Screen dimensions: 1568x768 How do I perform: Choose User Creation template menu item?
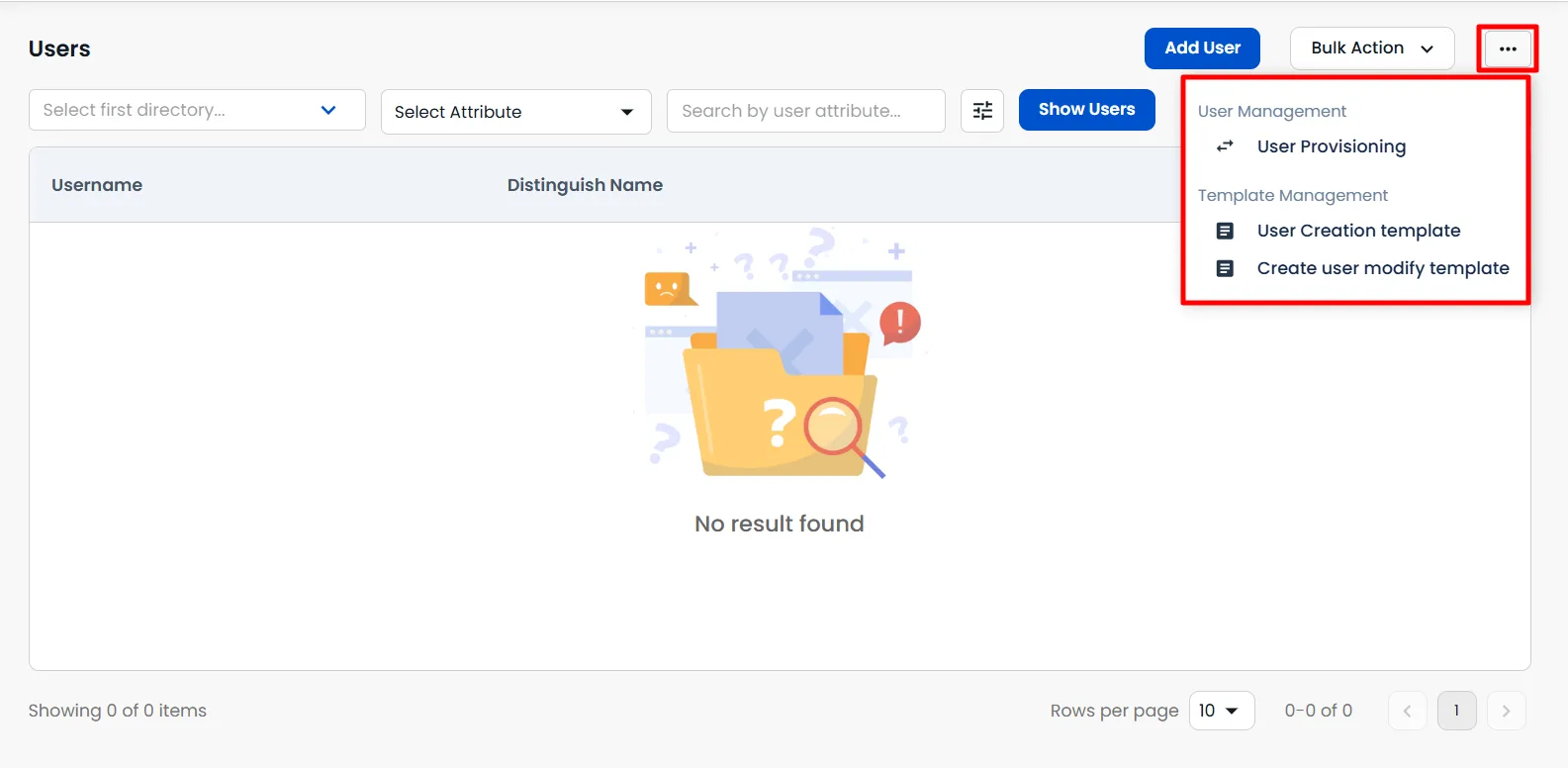pyautogui.click(x=1358, y=231)
